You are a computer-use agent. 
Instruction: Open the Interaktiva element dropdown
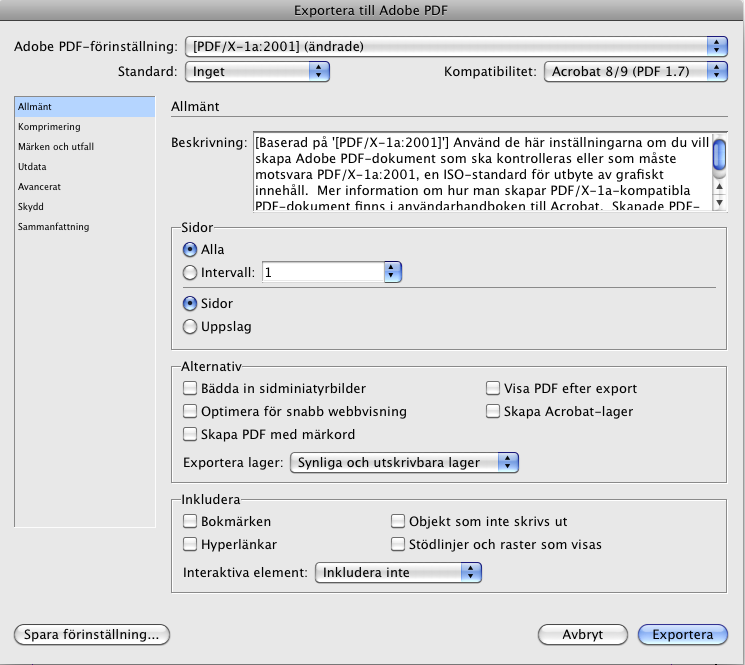[x=398, y=572]
